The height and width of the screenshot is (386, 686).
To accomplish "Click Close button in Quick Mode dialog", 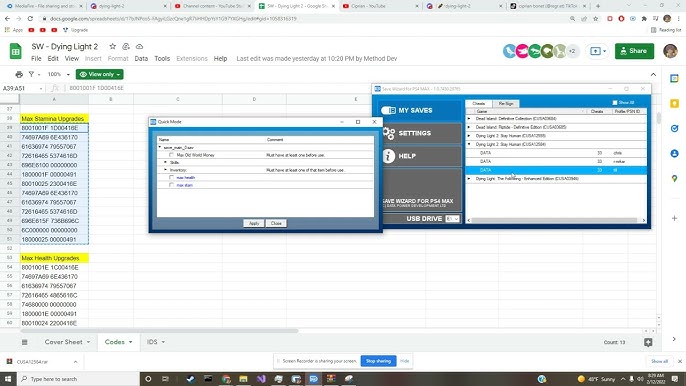I will click(276, 223).
